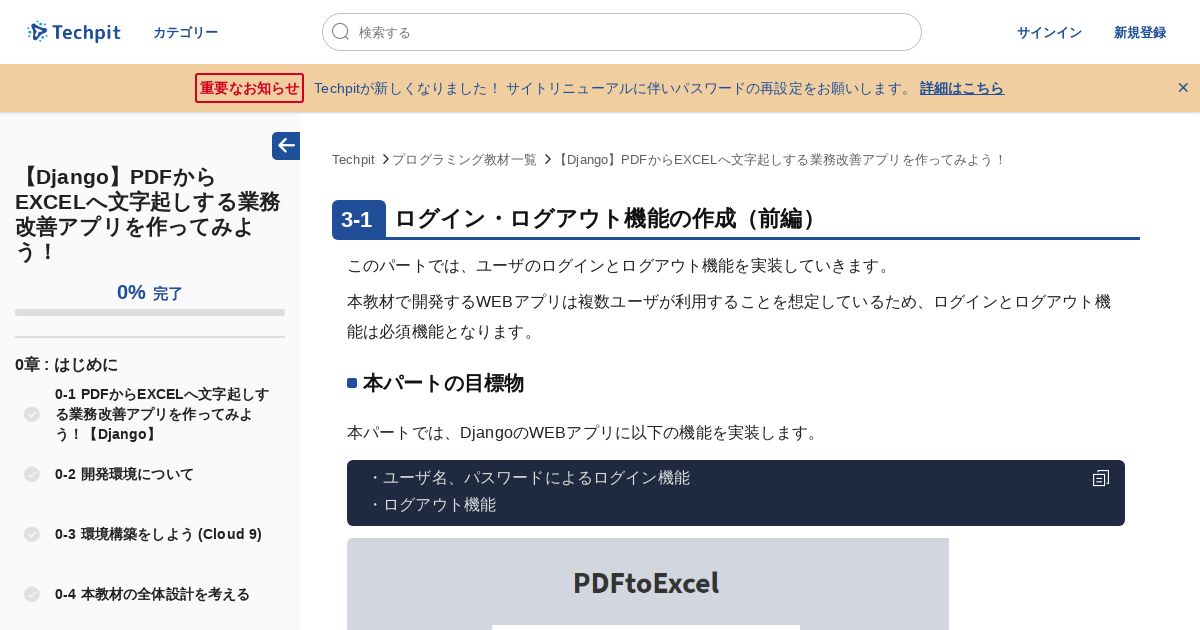
Task: Click the PDFtoExcel screenshot image
Action: pyautogui.click(x=648, y=584)
